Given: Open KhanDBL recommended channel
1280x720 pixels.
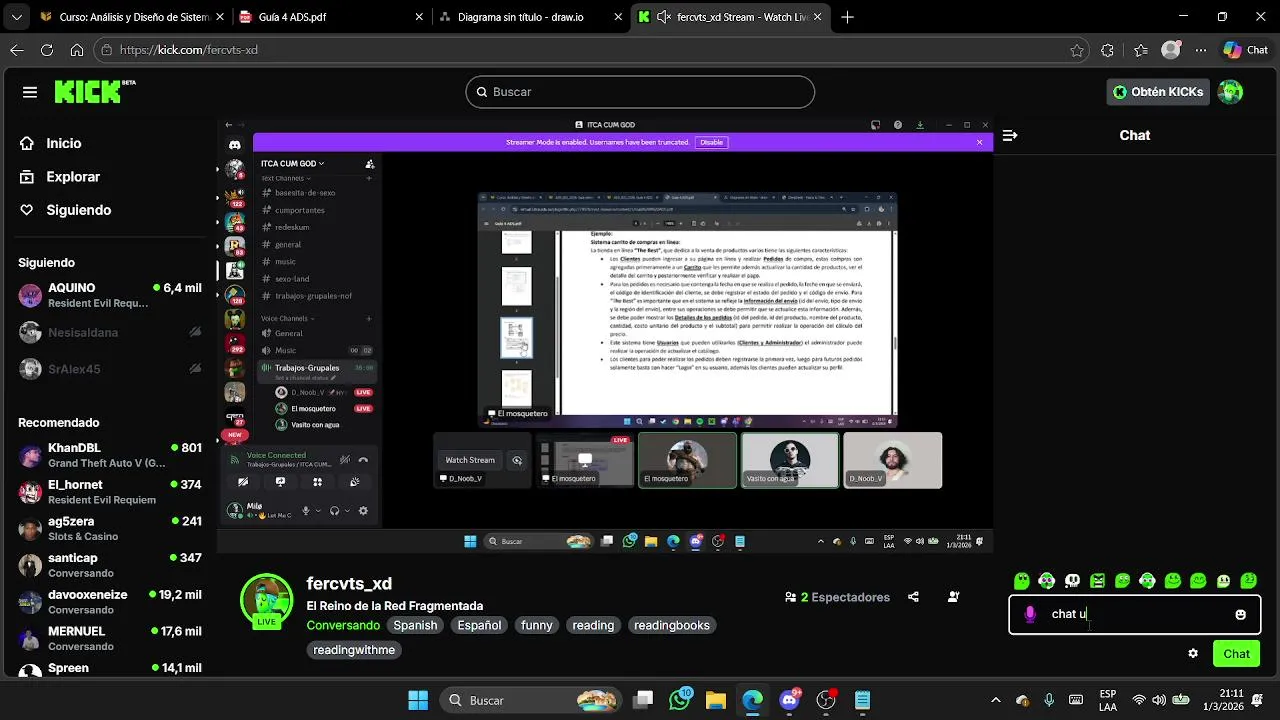Looking at the screenshot, I should click(110, 455).
